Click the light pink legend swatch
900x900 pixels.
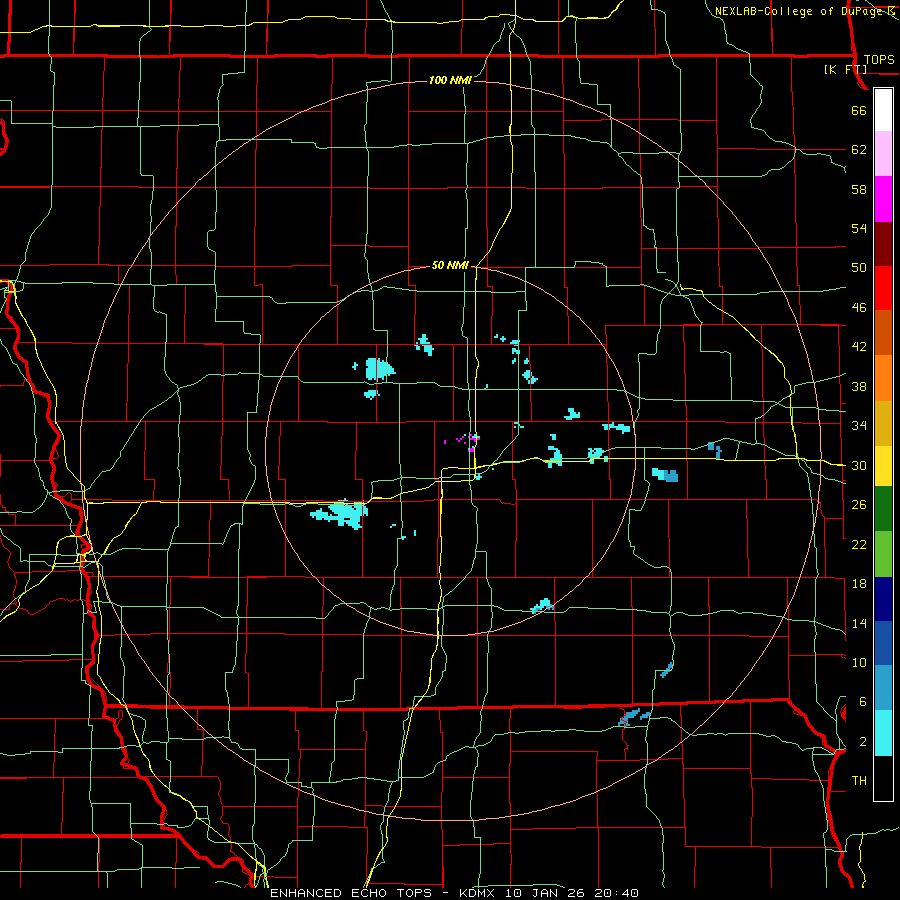point(883,154)
